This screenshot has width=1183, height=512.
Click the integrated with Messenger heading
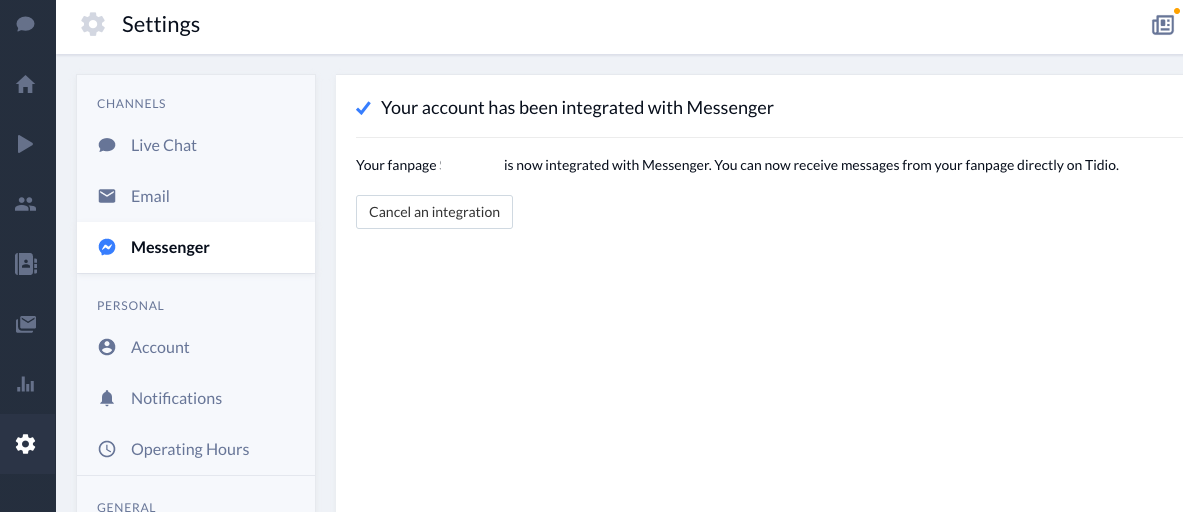577,108
